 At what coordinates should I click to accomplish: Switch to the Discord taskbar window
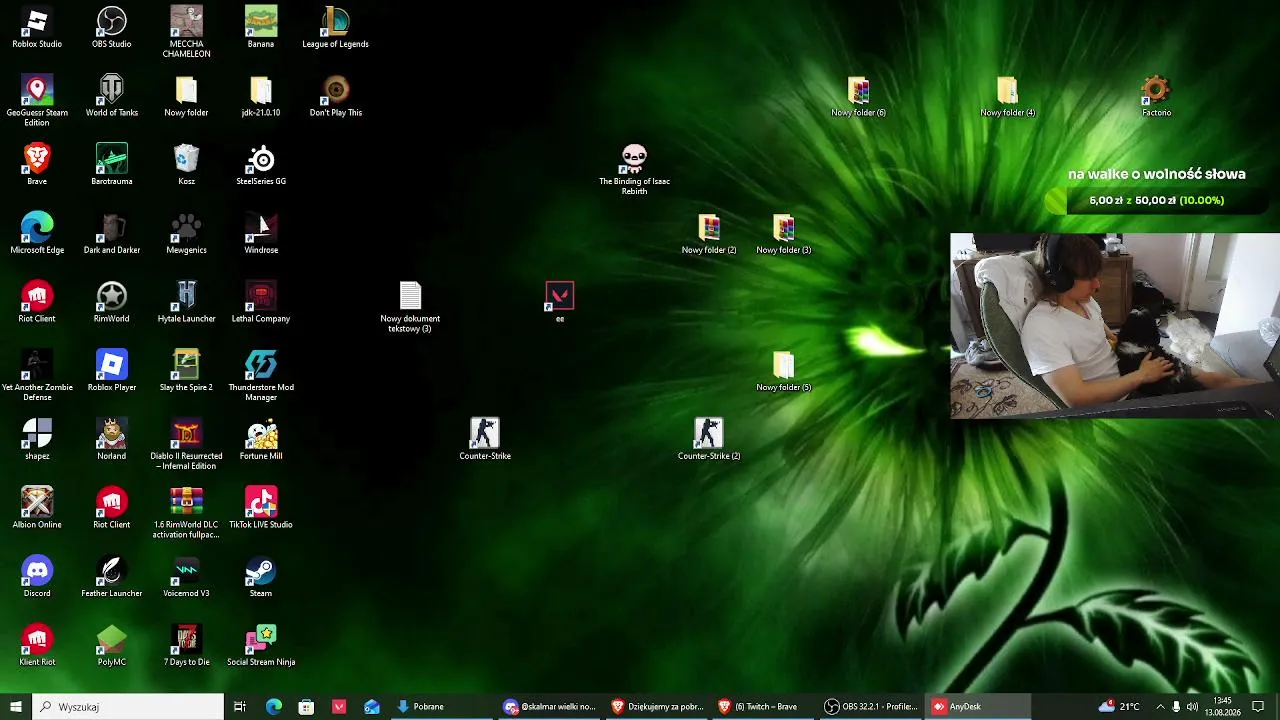click(x=549, y=707)
